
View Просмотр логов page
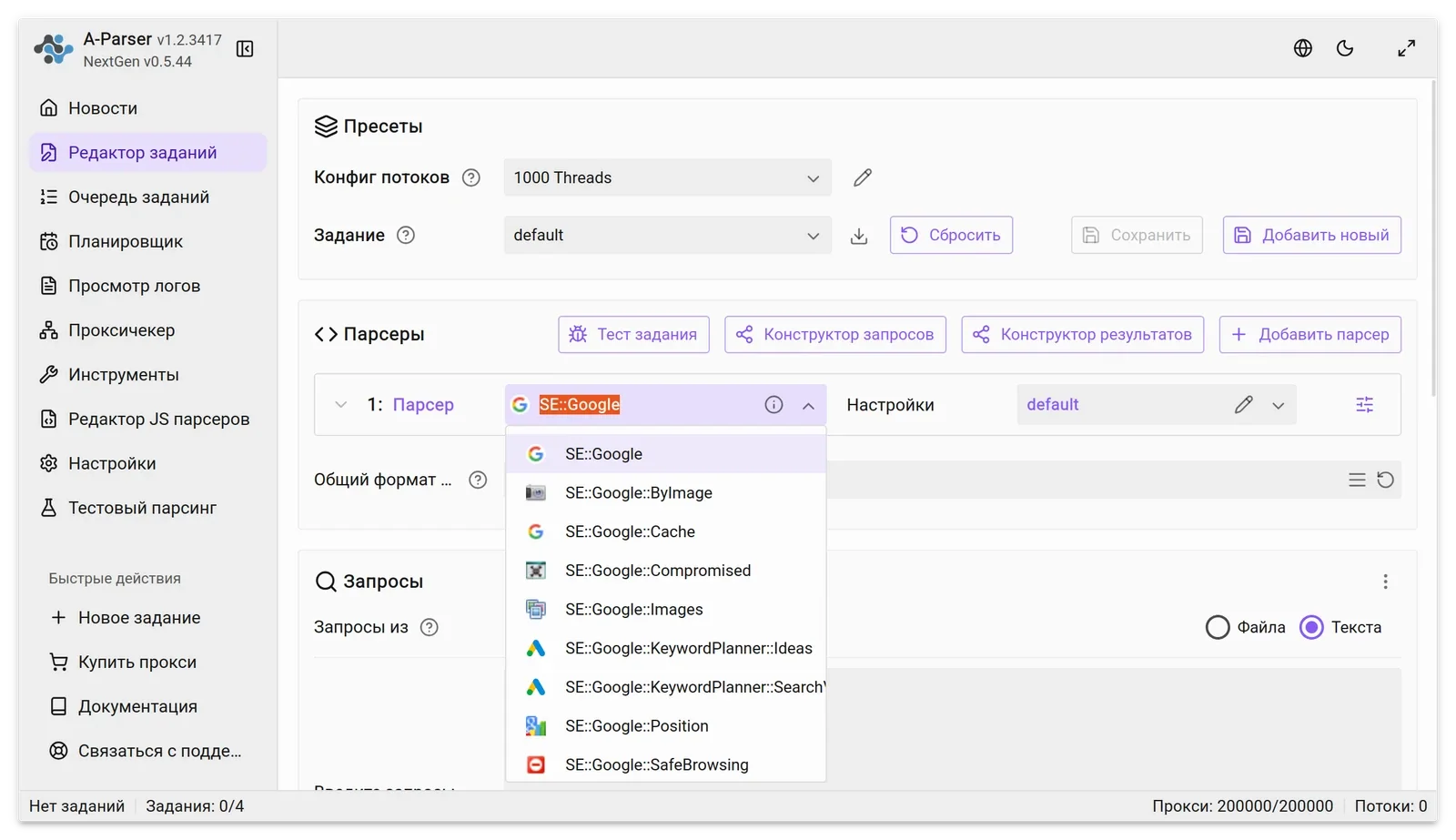(x=148, y=286)
